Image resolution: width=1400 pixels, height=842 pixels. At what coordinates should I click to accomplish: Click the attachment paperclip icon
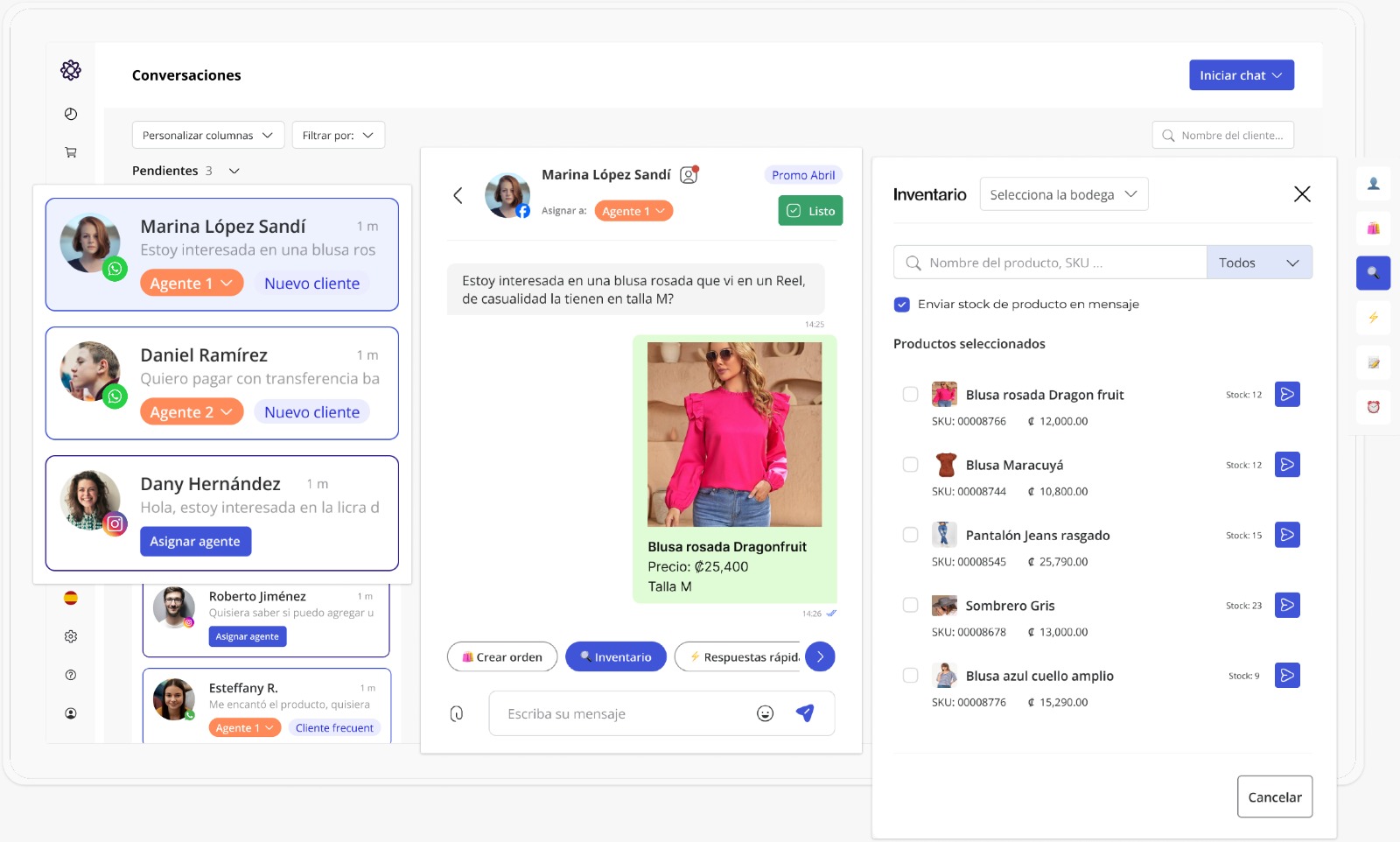457,713
